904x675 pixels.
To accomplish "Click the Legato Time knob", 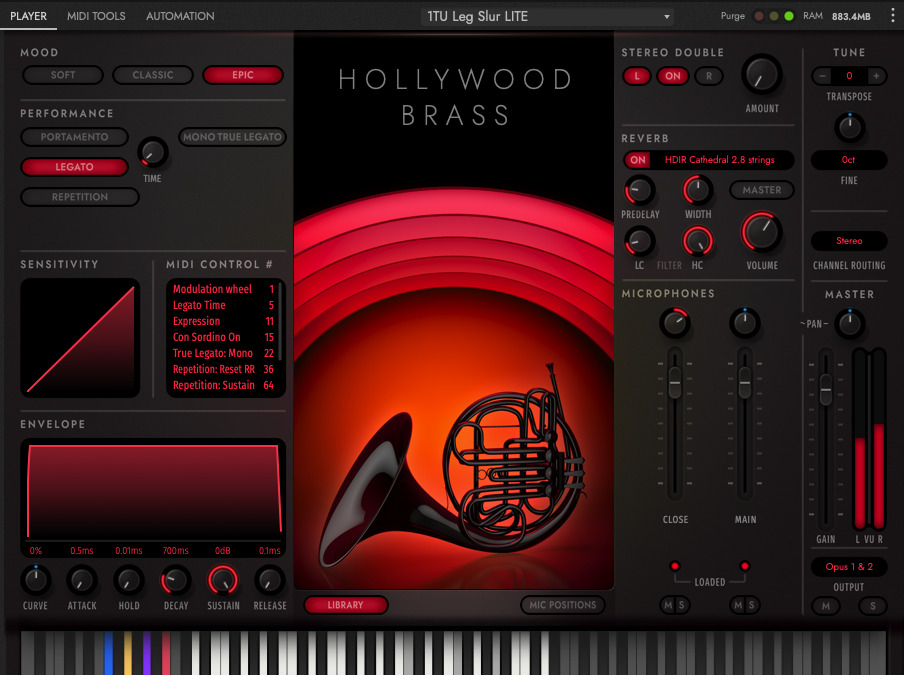I will tap(152, 153).
